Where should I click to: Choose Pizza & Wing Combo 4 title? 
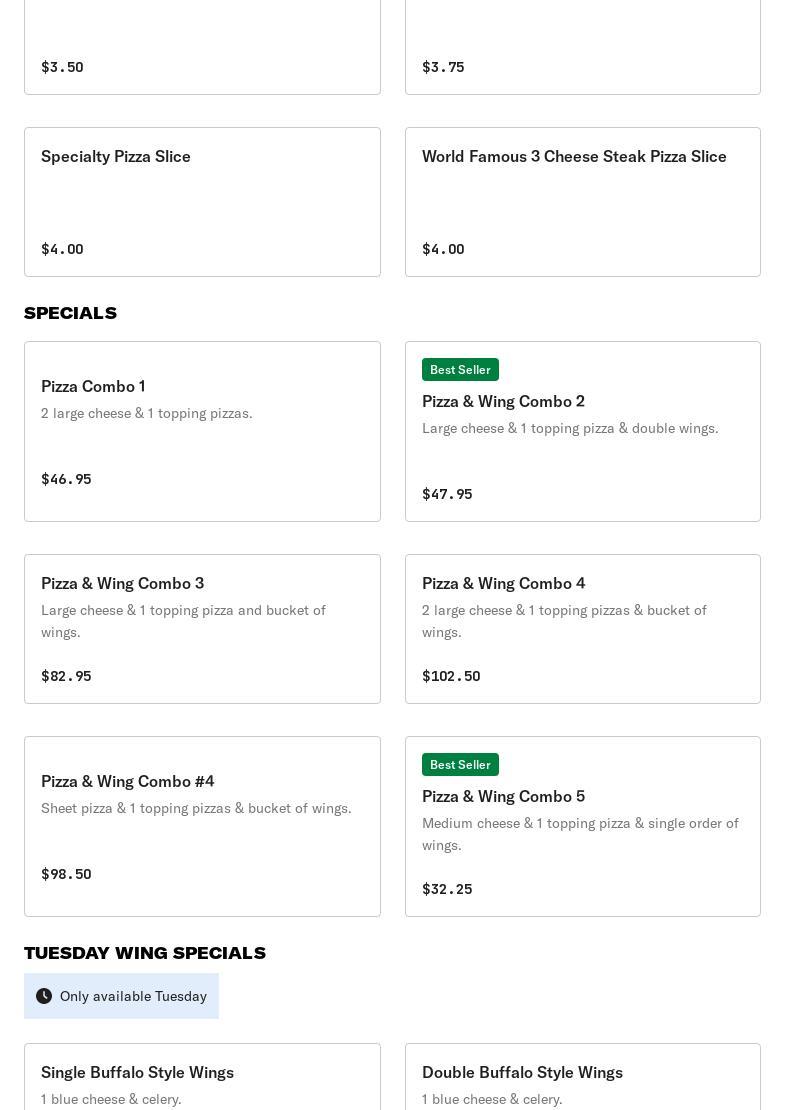503,583
